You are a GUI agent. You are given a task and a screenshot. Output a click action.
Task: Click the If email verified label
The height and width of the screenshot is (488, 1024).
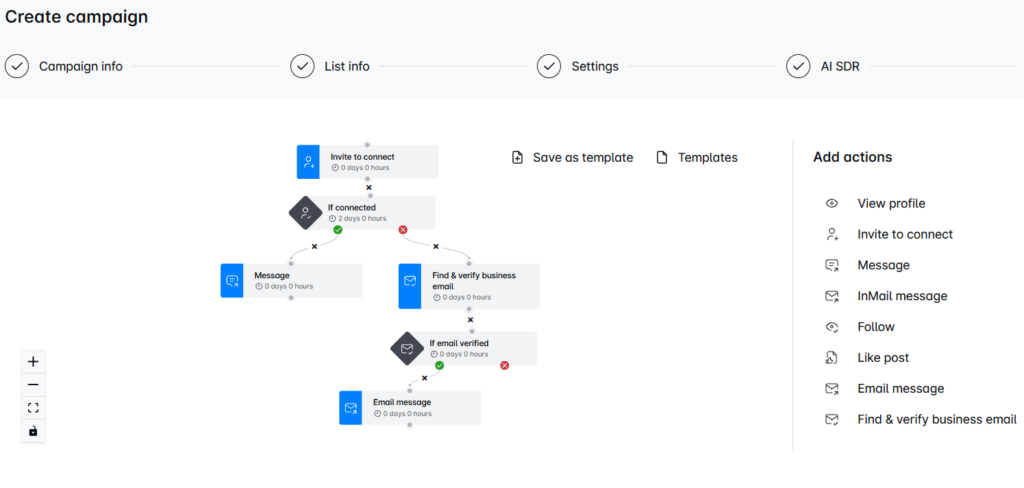(x=459, y=343)
